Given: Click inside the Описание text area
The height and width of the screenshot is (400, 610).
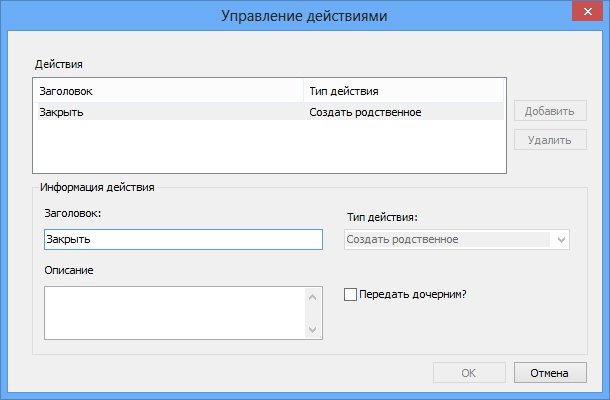Looking at the screenshot, I should (x=174, y=313).
